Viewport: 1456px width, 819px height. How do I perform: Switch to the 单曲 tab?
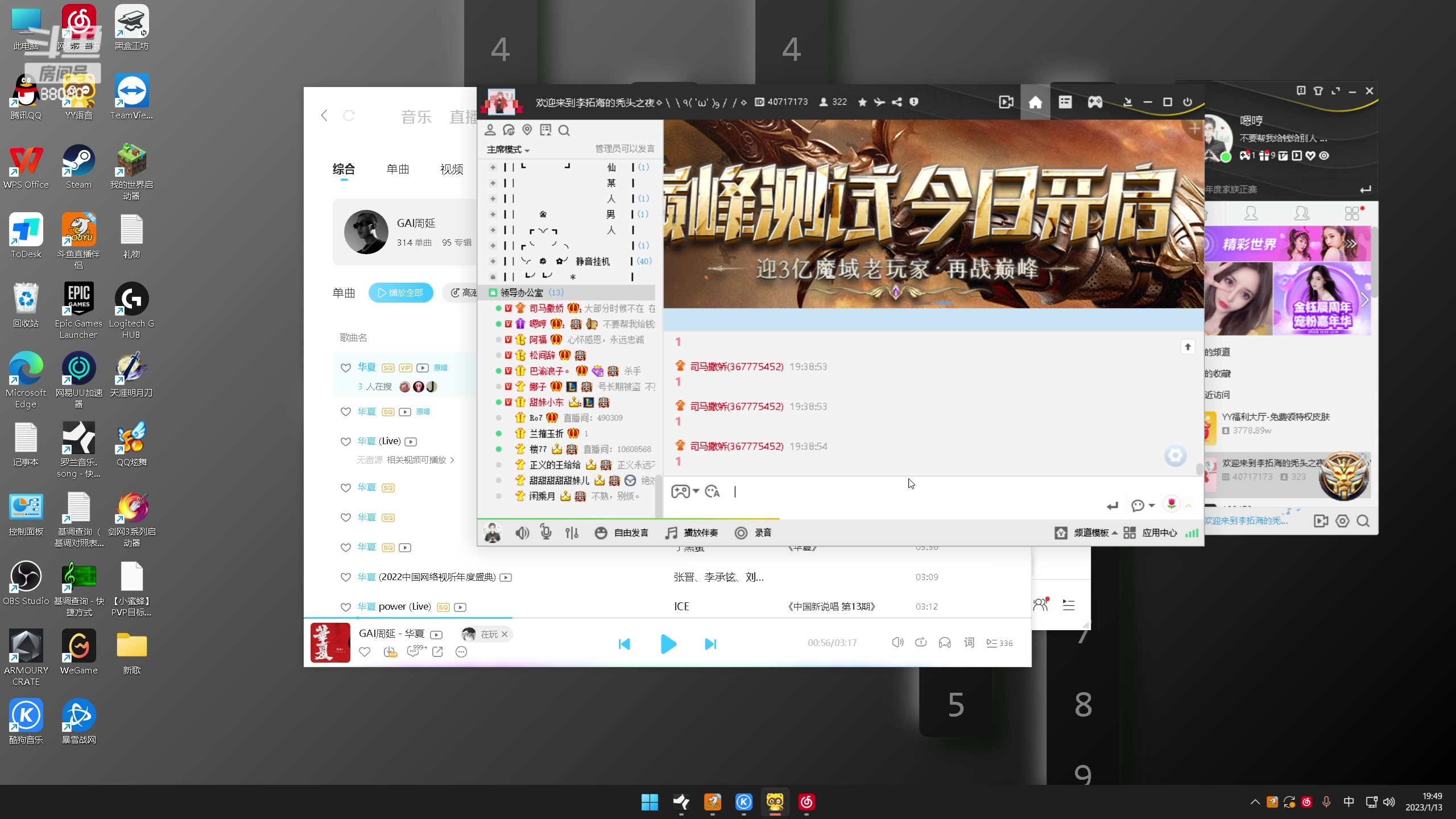click(398, 169)
